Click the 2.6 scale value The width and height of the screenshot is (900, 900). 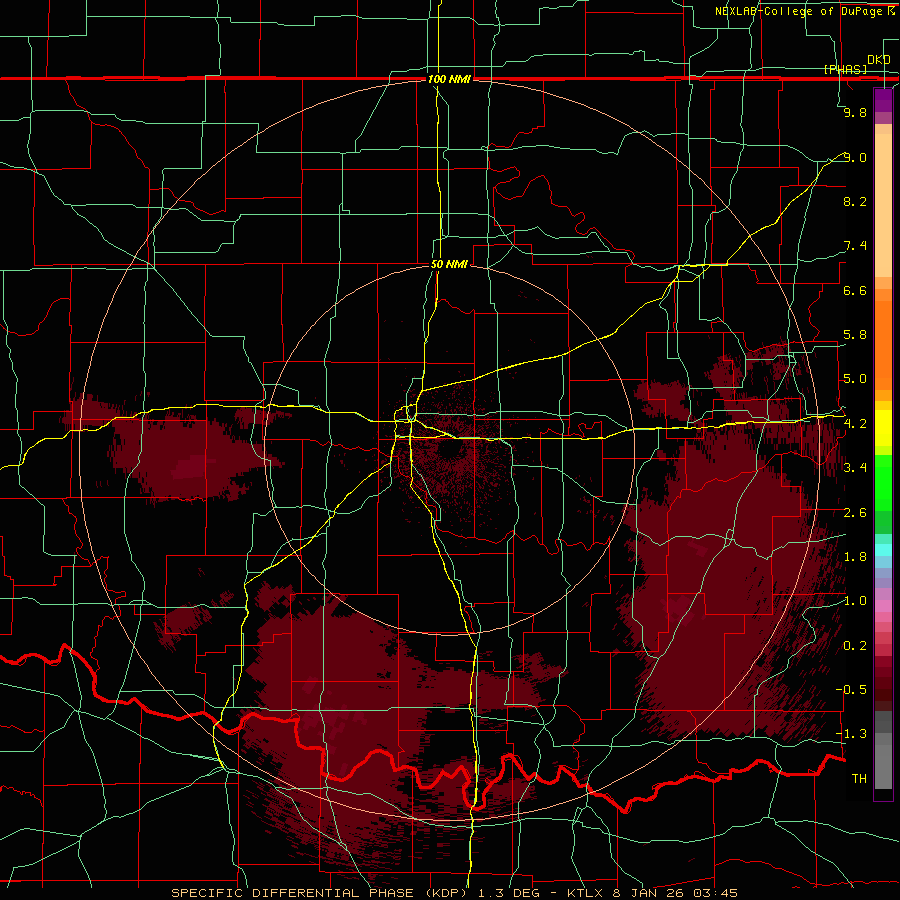point(855,513)
